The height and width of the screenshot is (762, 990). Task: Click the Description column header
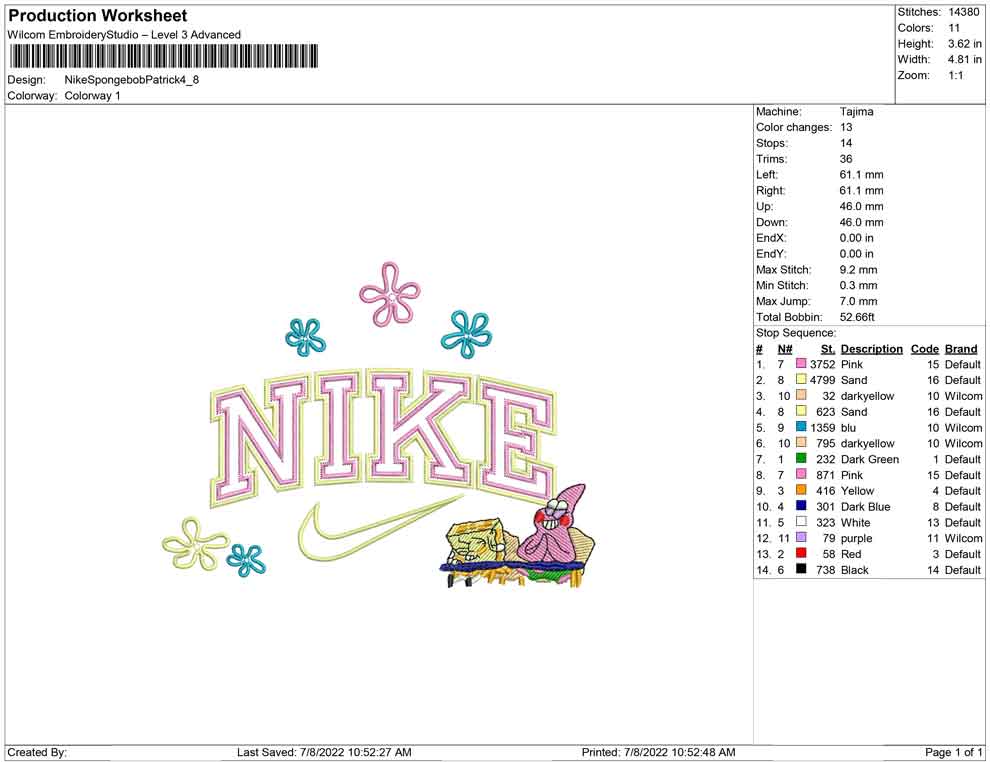(871, 349)
